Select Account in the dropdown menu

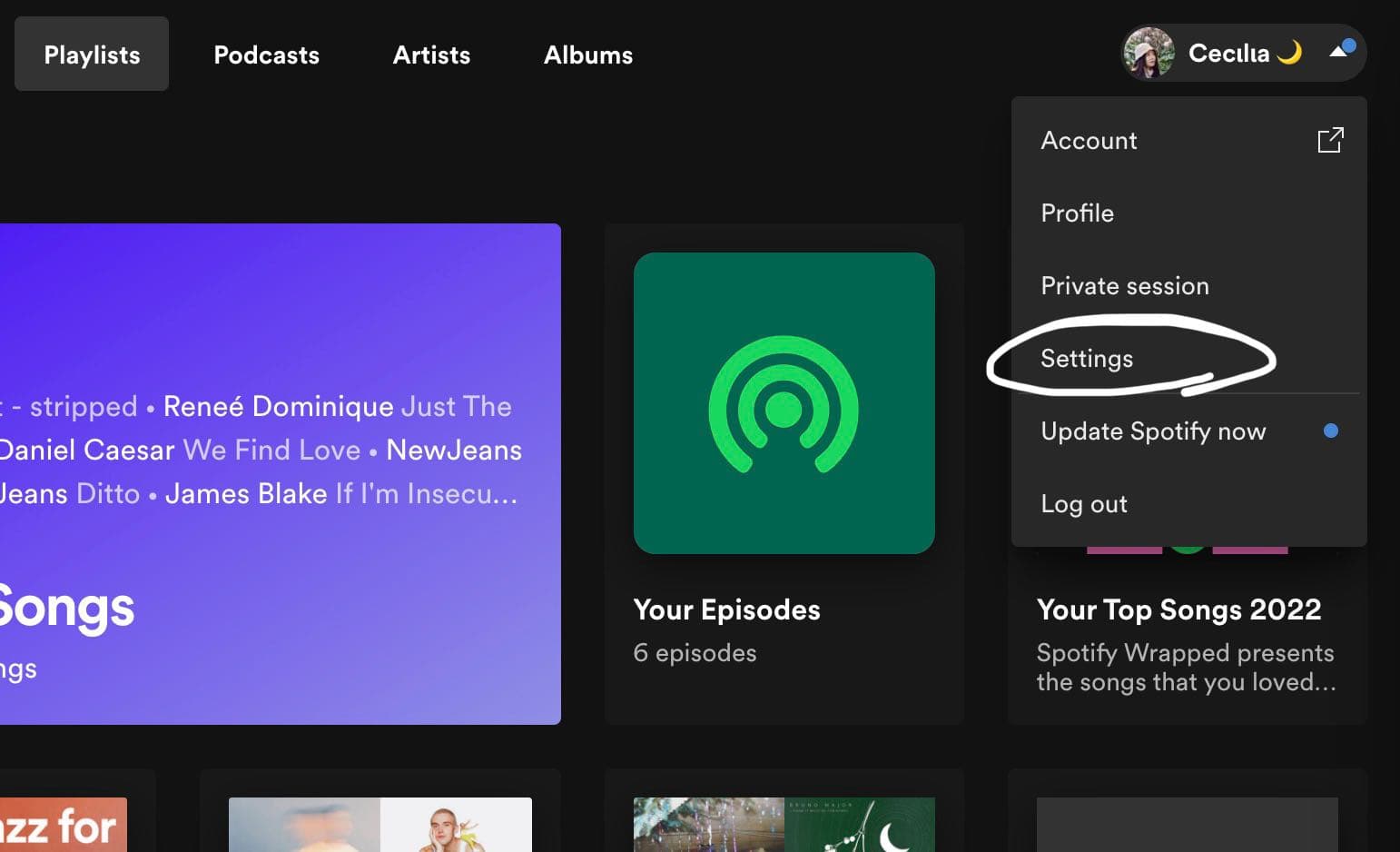point(1089,140)
